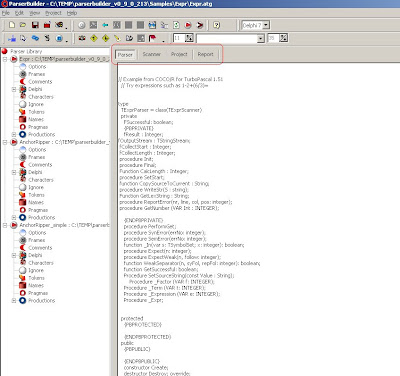Select Pragmas under the Expr project
The image size is (400, 376).
point(38,127)
